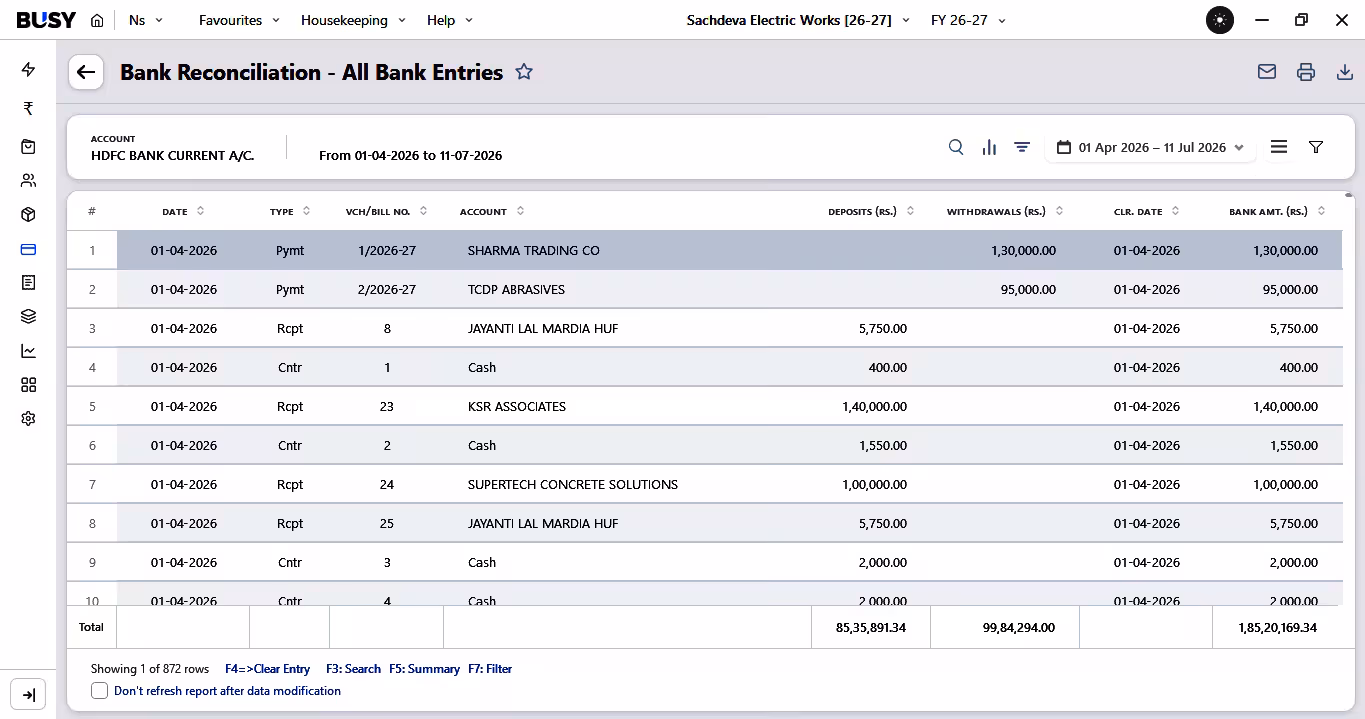The height and width of the screenshot is (719, 1365).
Task: Sort by Bank Amt. (Rs.) column header
Action: point(1277,211)
